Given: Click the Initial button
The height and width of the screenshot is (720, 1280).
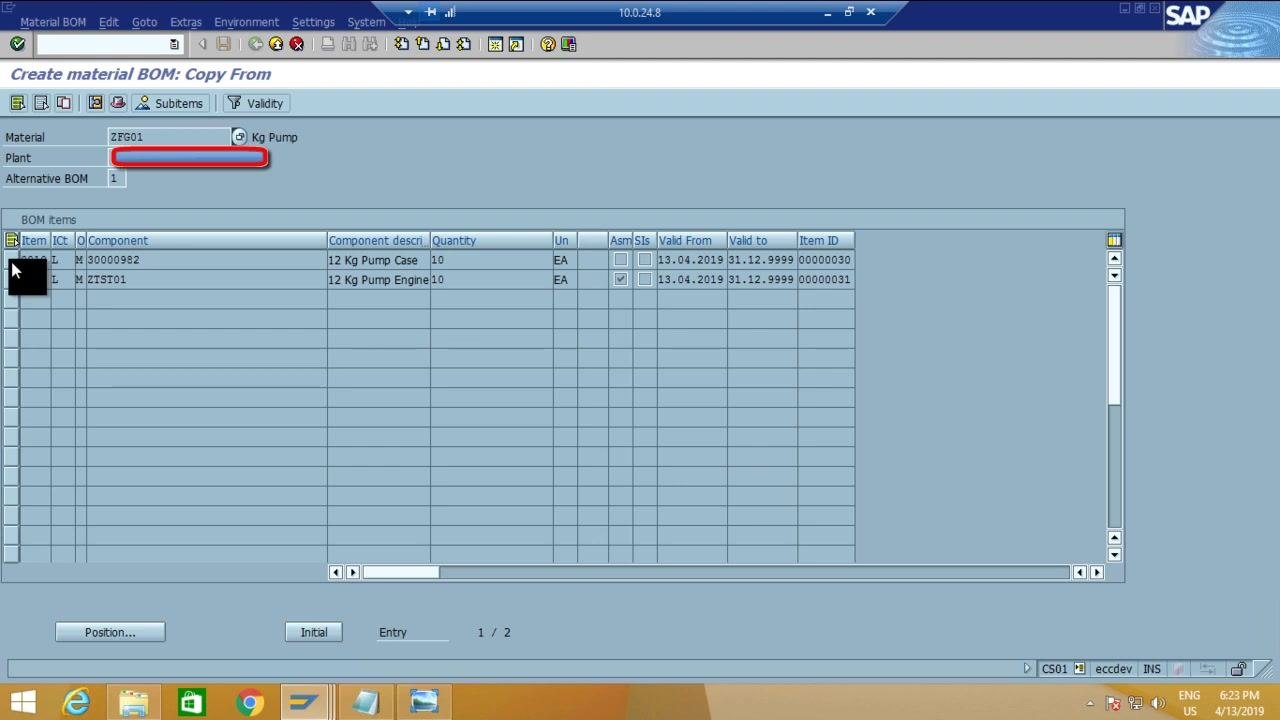Looking at the screenshot, I should 314,632.
